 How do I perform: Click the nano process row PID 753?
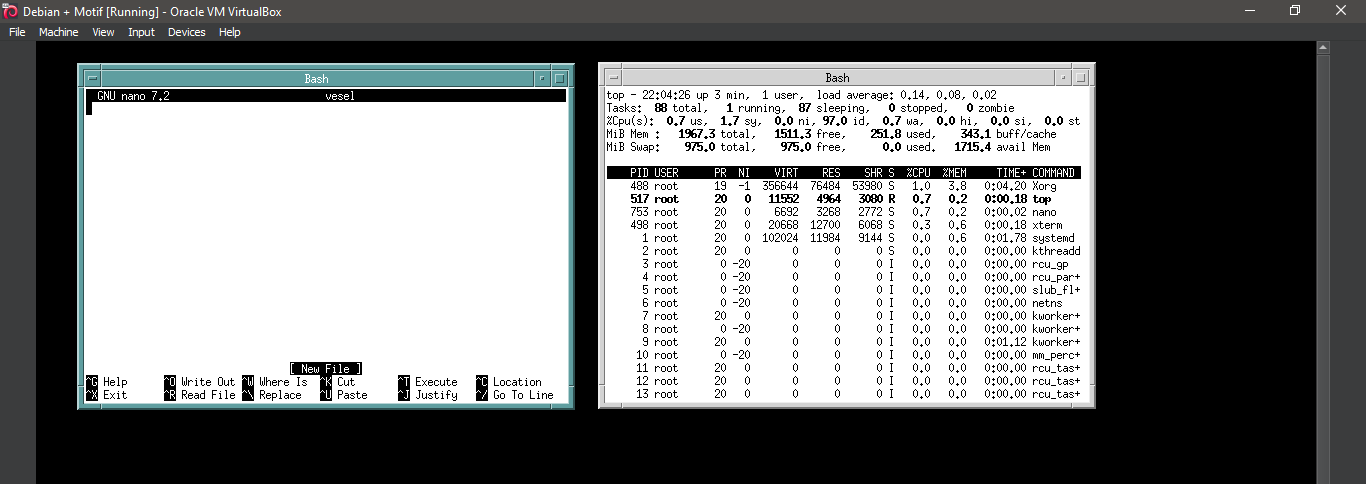[843, 212]
